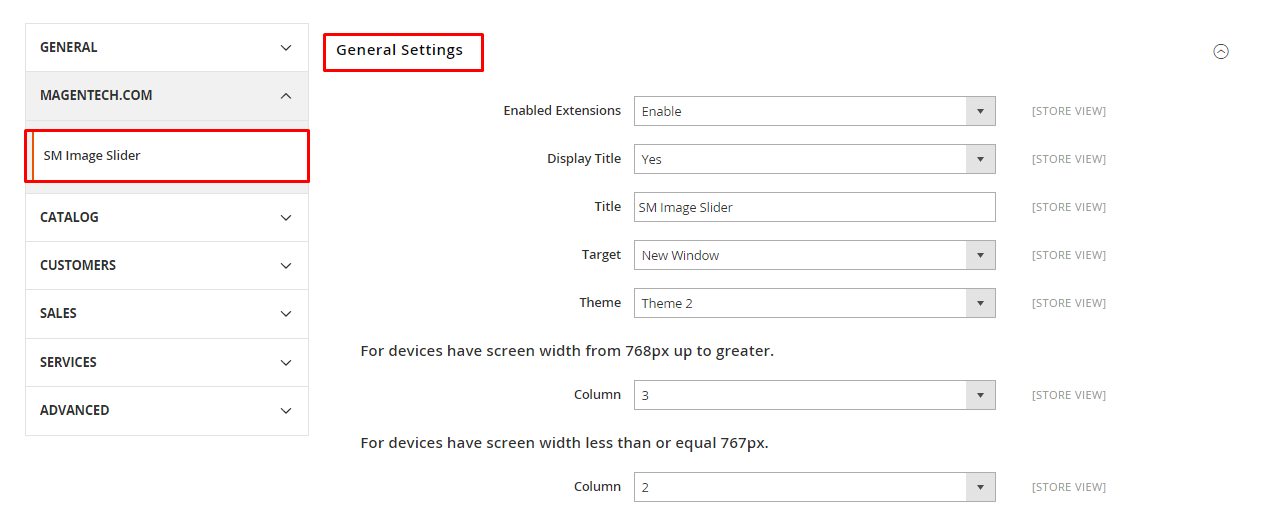The image size is (1265, 518).
Task: Collapse the MAGENTECH.COM section chevron
Action: point(286,96)
